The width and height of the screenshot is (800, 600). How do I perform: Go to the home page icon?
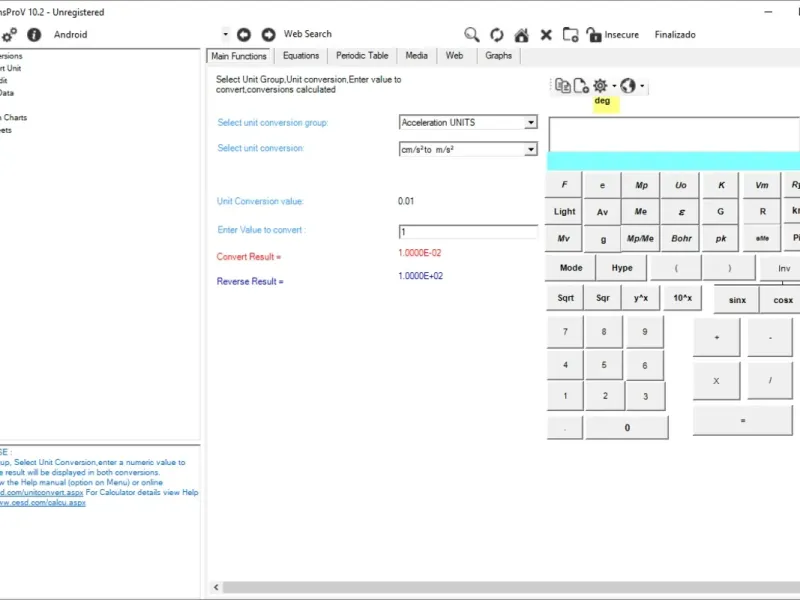(521, 35)
